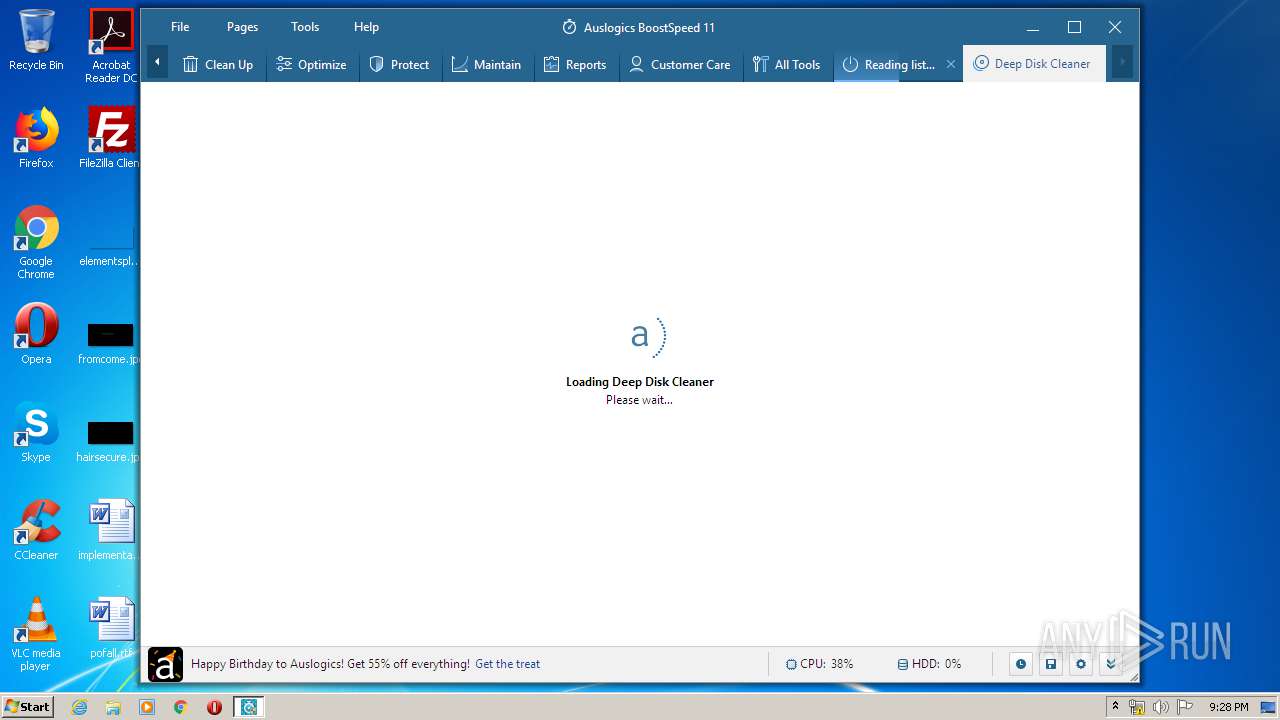Launch Firefox from the desktop

click(36, 138)
